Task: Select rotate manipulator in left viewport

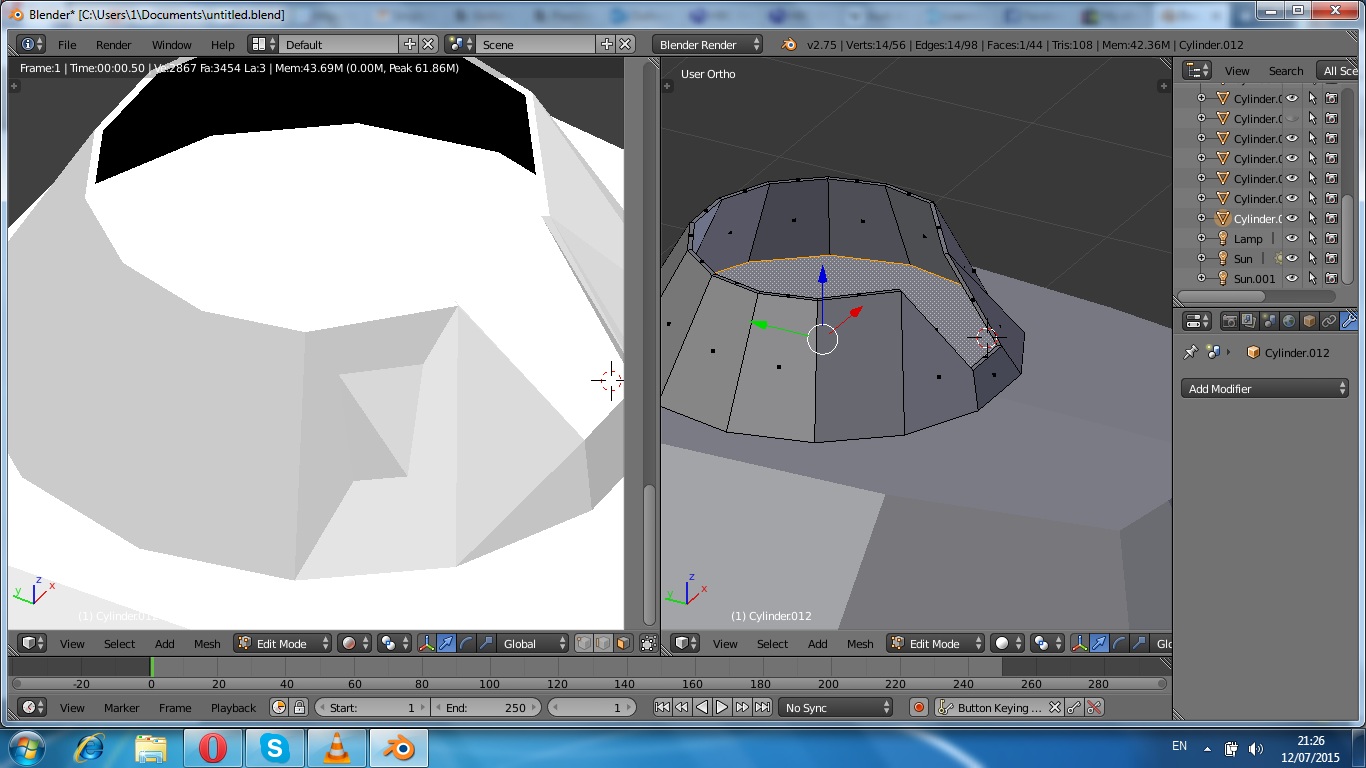Action: [x=466, y=643]
